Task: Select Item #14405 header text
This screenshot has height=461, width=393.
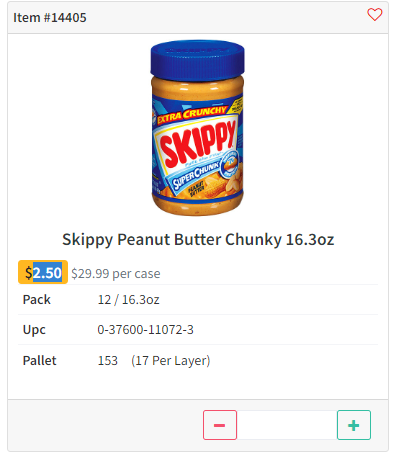Action: click(x=50, y=18)
